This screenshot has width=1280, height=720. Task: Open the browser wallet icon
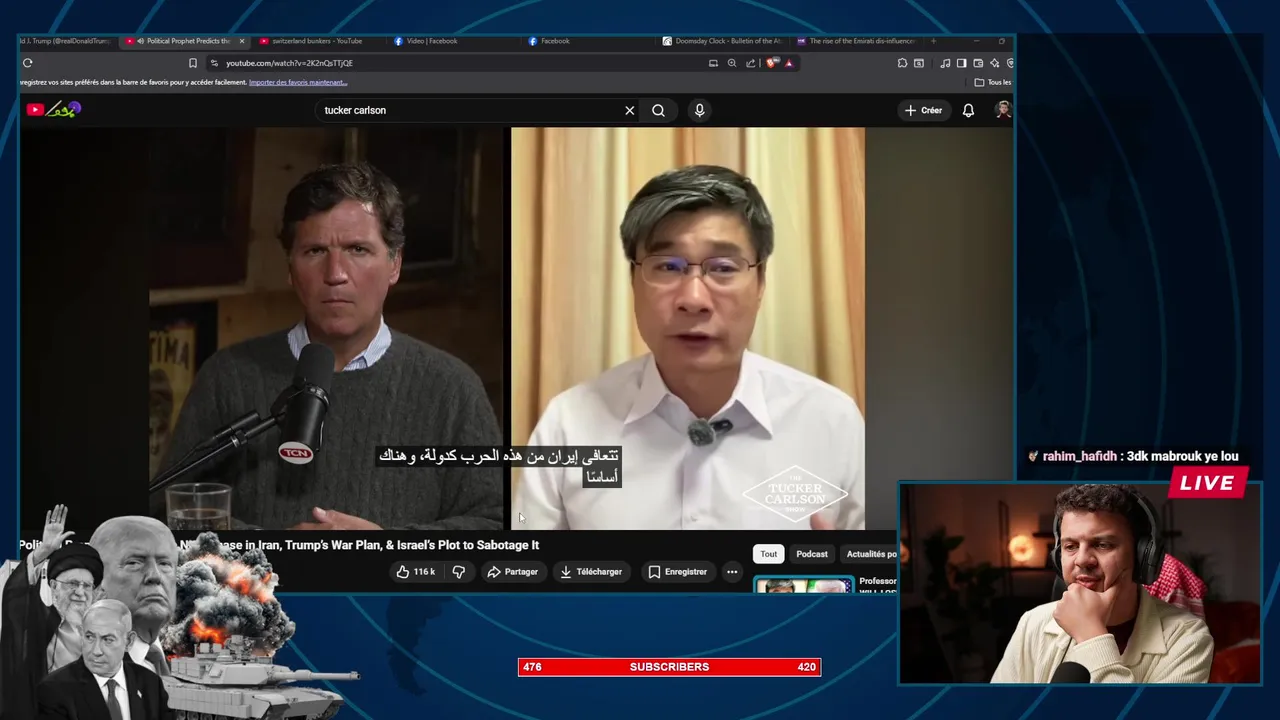point(978,63)
